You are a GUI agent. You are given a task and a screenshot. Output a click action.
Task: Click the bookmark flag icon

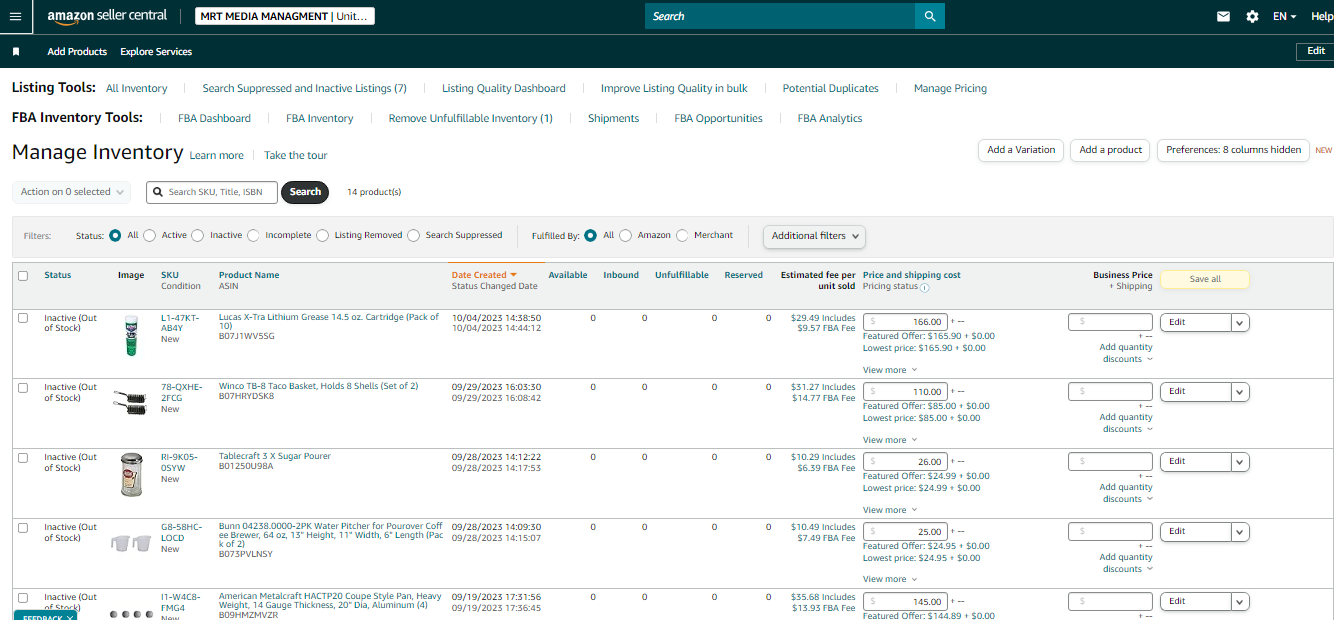[16, 51]
